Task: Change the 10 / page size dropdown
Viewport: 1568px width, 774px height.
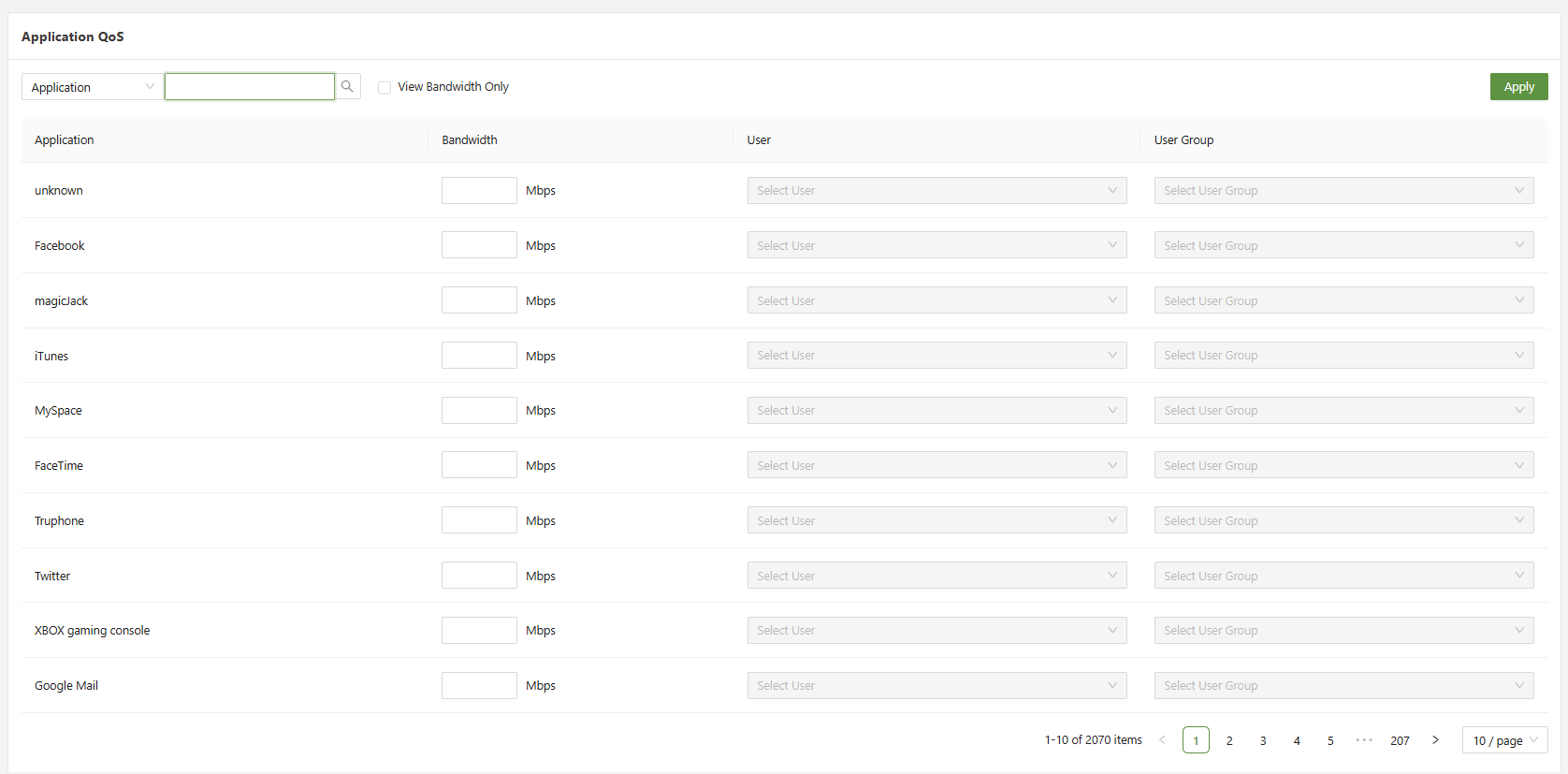Action: pyautogui.click(x=1504, y=740)
